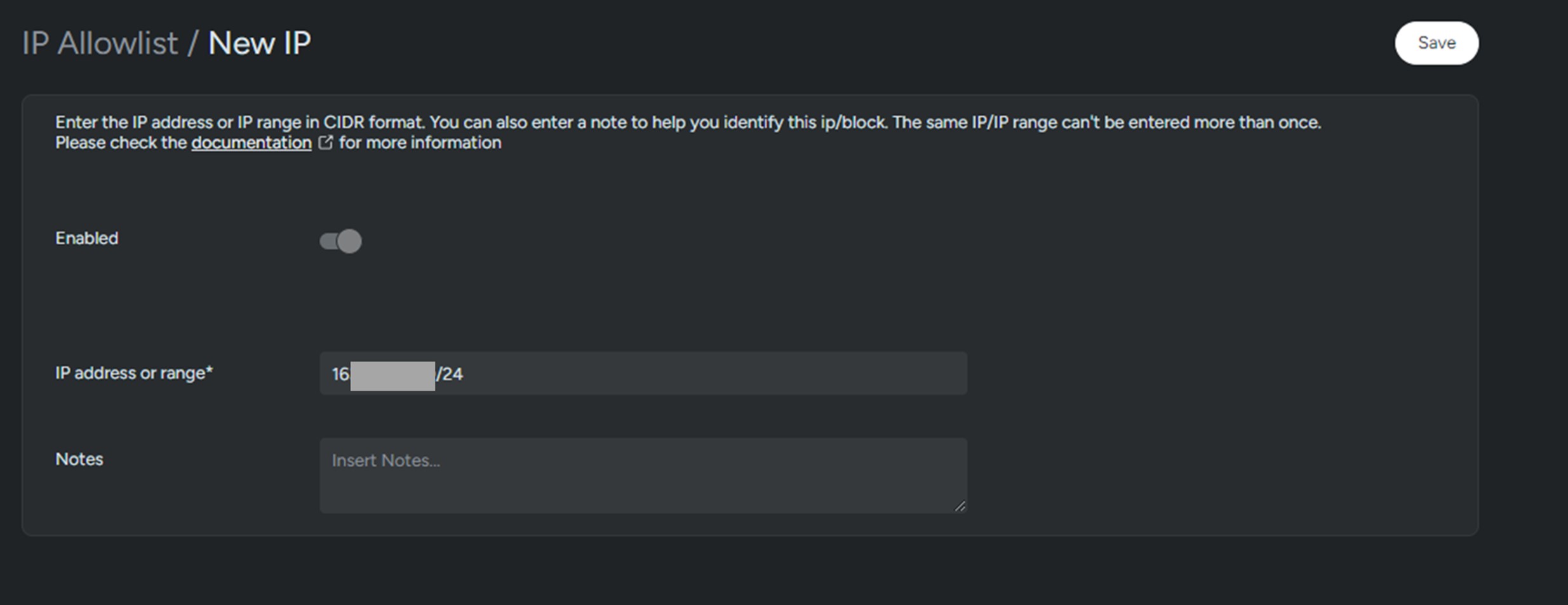
Task: Click the slash separator in the breadcrumb
Action: click(192, 44)
